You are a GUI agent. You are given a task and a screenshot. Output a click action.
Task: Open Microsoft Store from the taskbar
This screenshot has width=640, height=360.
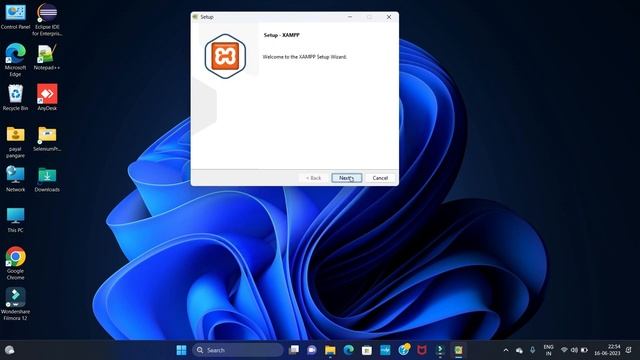click(x=367, y=350)
